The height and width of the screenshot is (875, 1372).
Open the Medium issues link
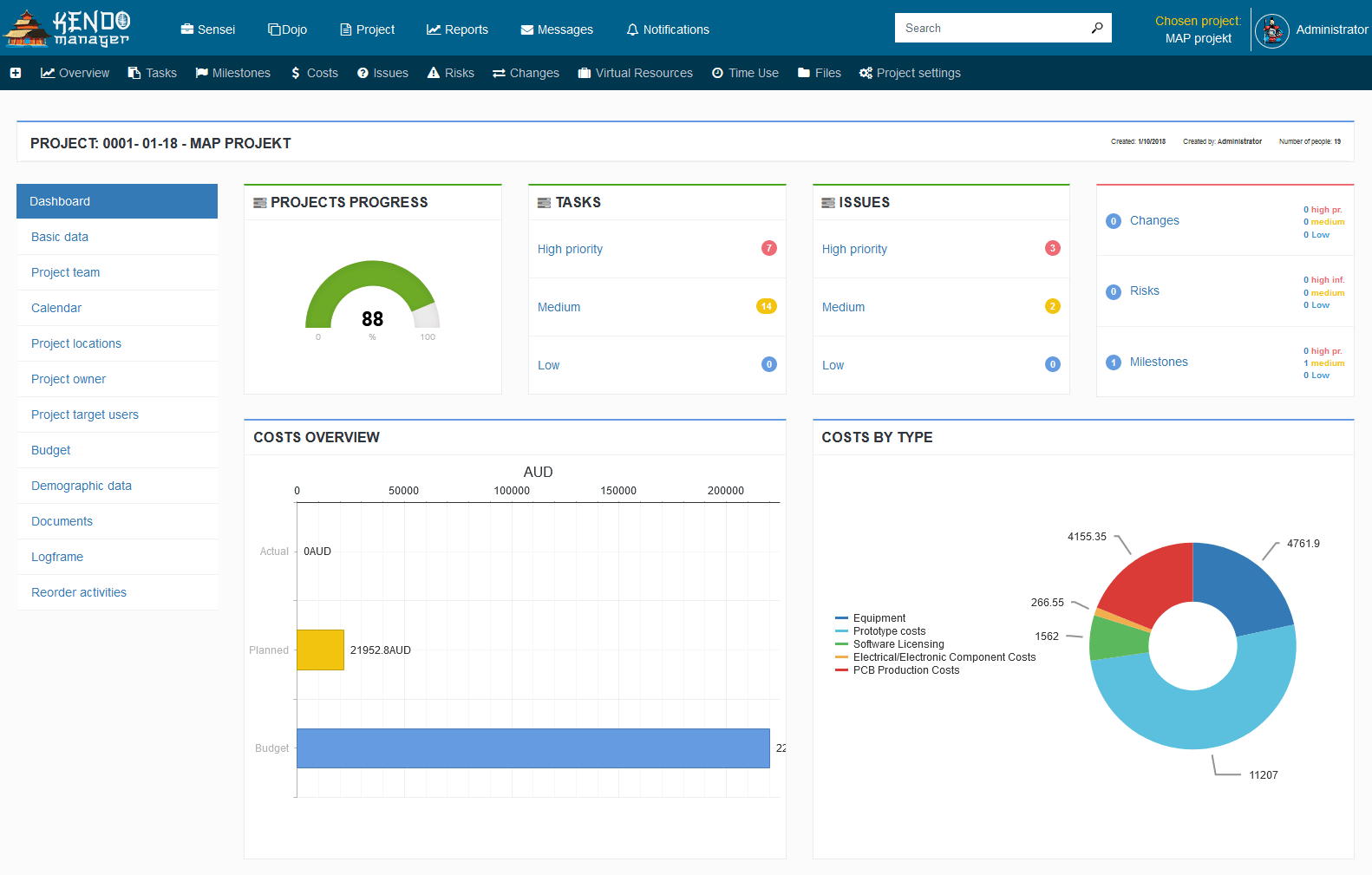843,307
